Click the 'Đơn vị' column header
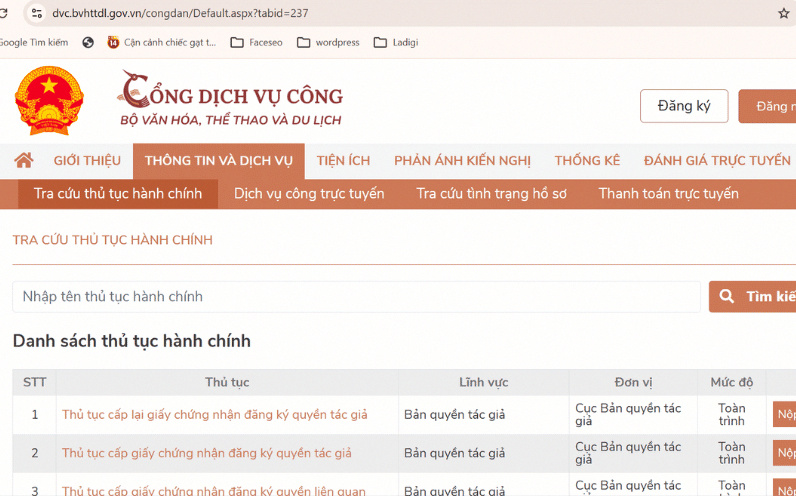This screenshot has width=796, height=496. [x=633, y=382]
